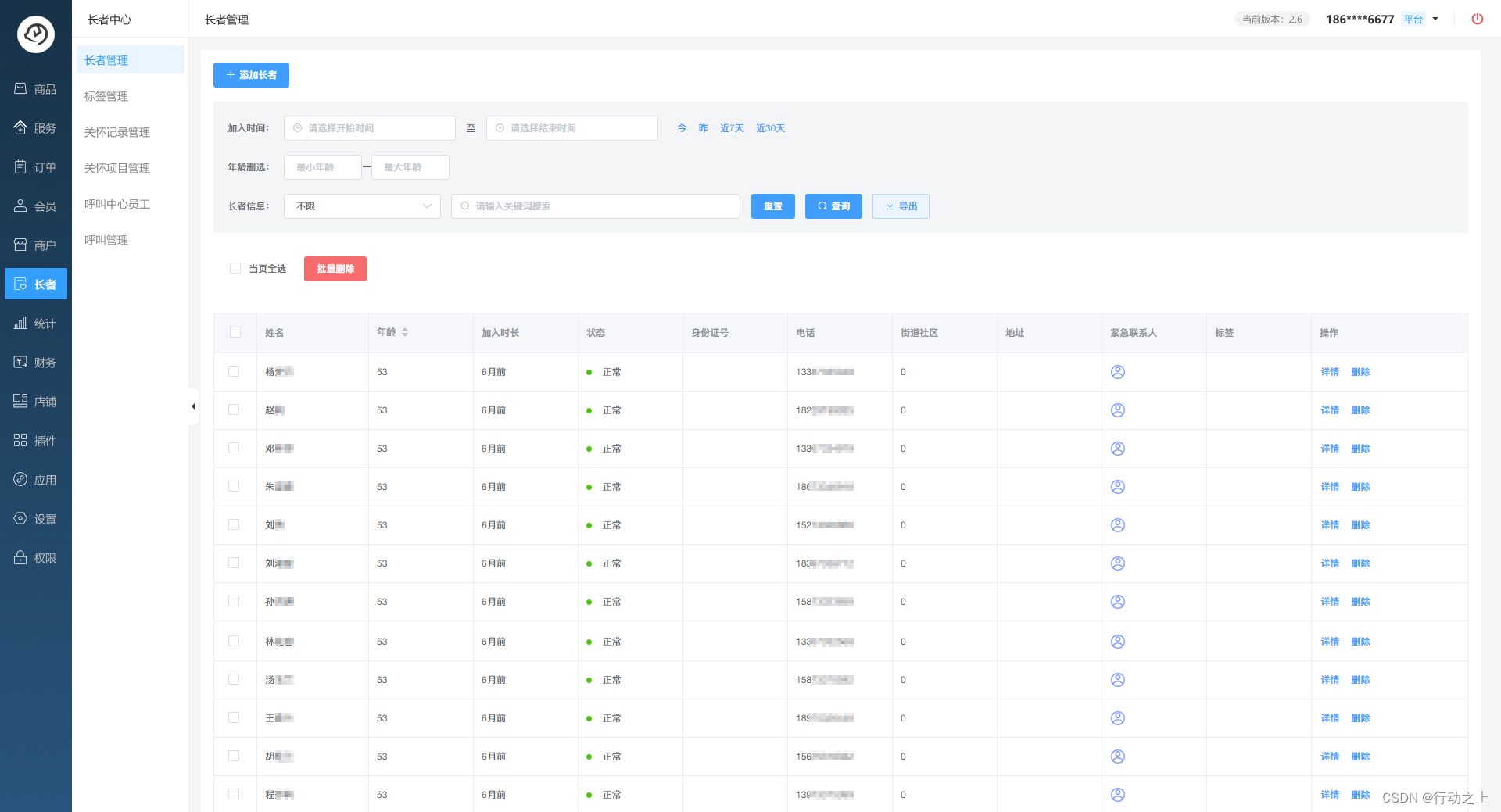The width and height of the screenshot is (1501, 812).
Task: Tick the table header select-all checkbox
Action: (x=235, y=332)
